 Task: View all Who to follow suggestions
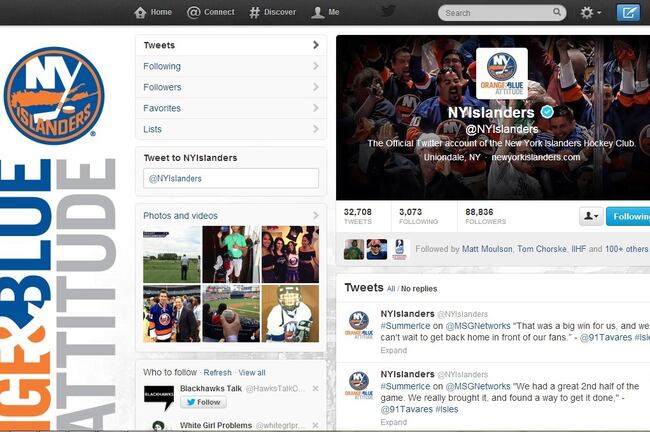tap(252, 373)
